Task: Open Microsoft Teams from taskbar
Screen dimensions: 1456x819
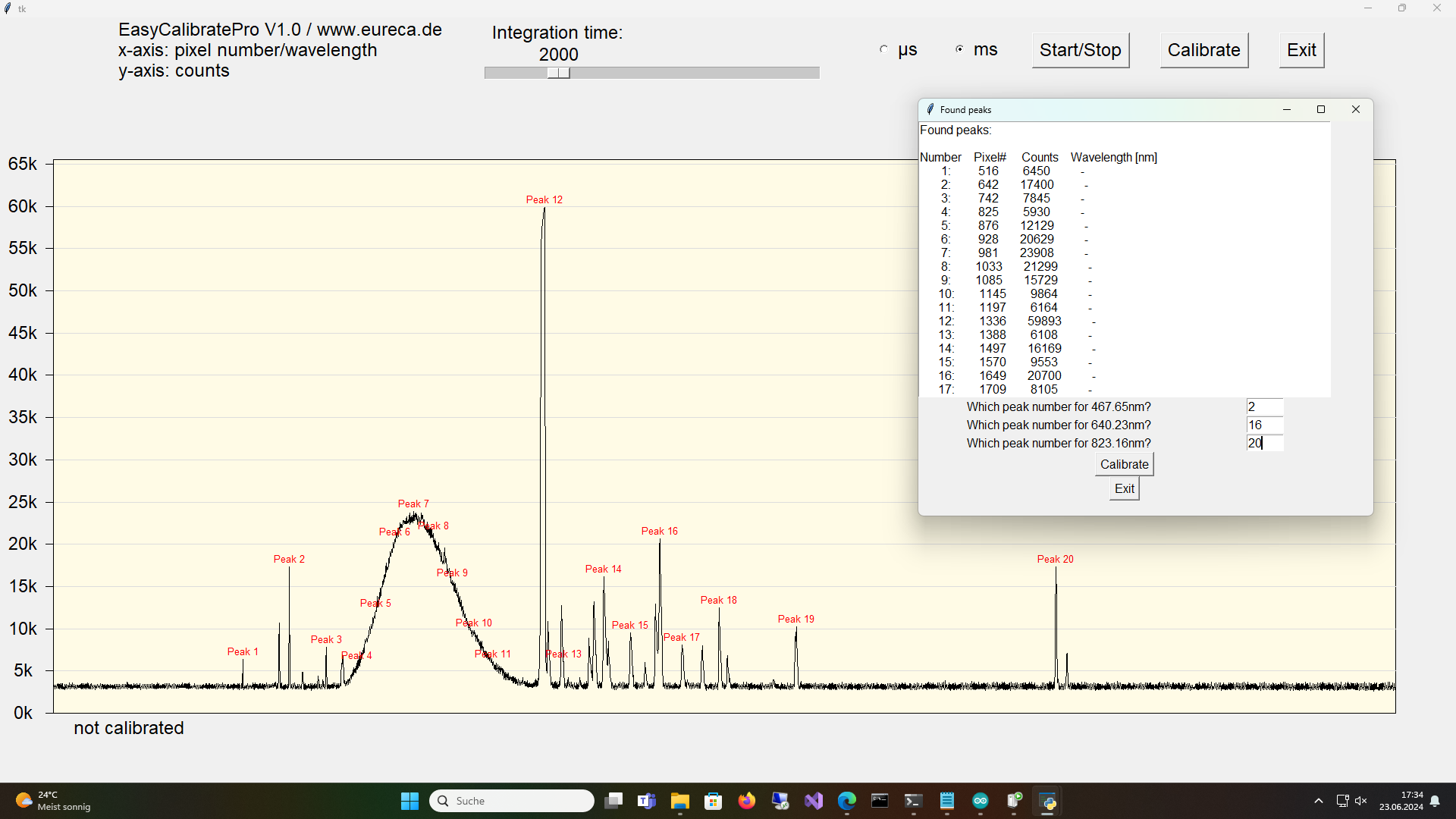Action: pos(647,801)
